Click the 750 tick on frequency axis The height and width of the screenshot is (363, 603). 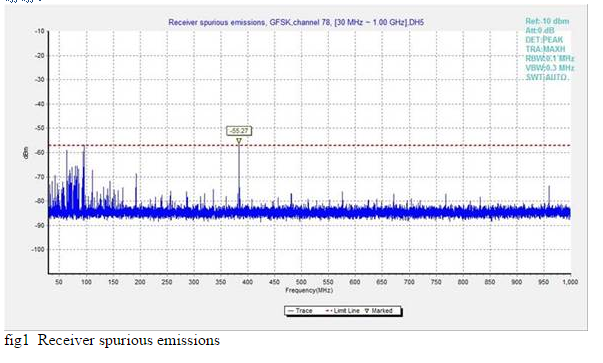click(x=436, y=282)
